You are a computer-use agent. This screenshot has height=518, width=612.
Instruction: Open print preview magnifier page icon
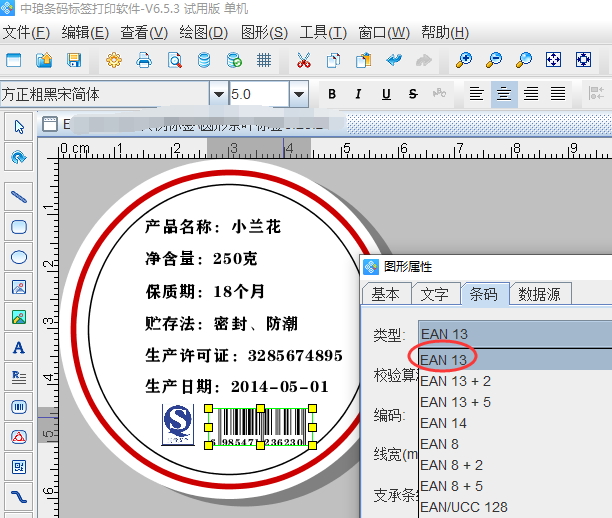pyautogui.click(x=174, y=61)
